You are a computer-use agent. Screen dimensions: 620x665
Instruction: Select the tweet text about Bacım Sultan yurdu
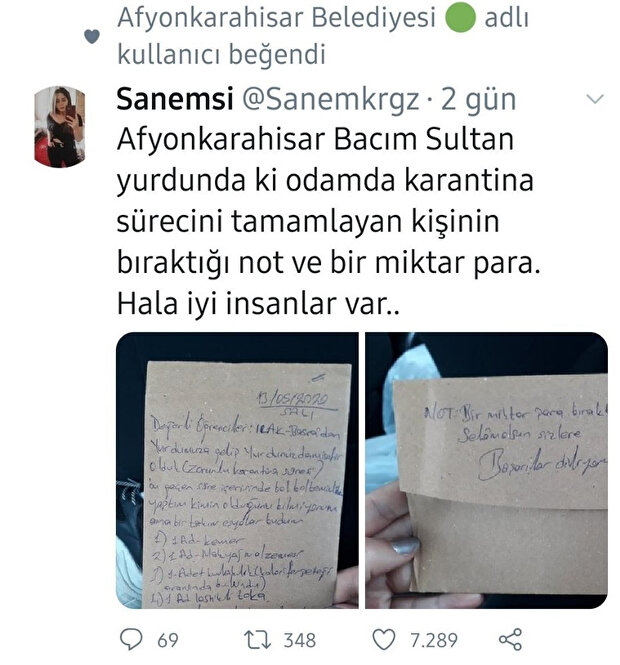pyautogui.click(x=329, y=221)
